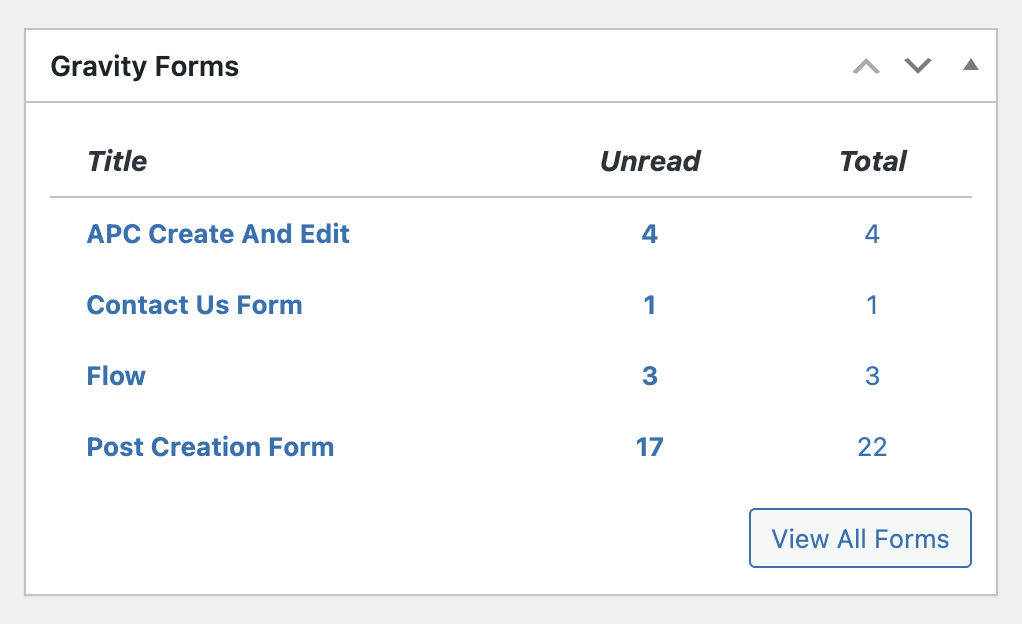Image resolution: width=1022 pixels, height=624 pixels.
Task: Click the Total column header
Action: 873,161
